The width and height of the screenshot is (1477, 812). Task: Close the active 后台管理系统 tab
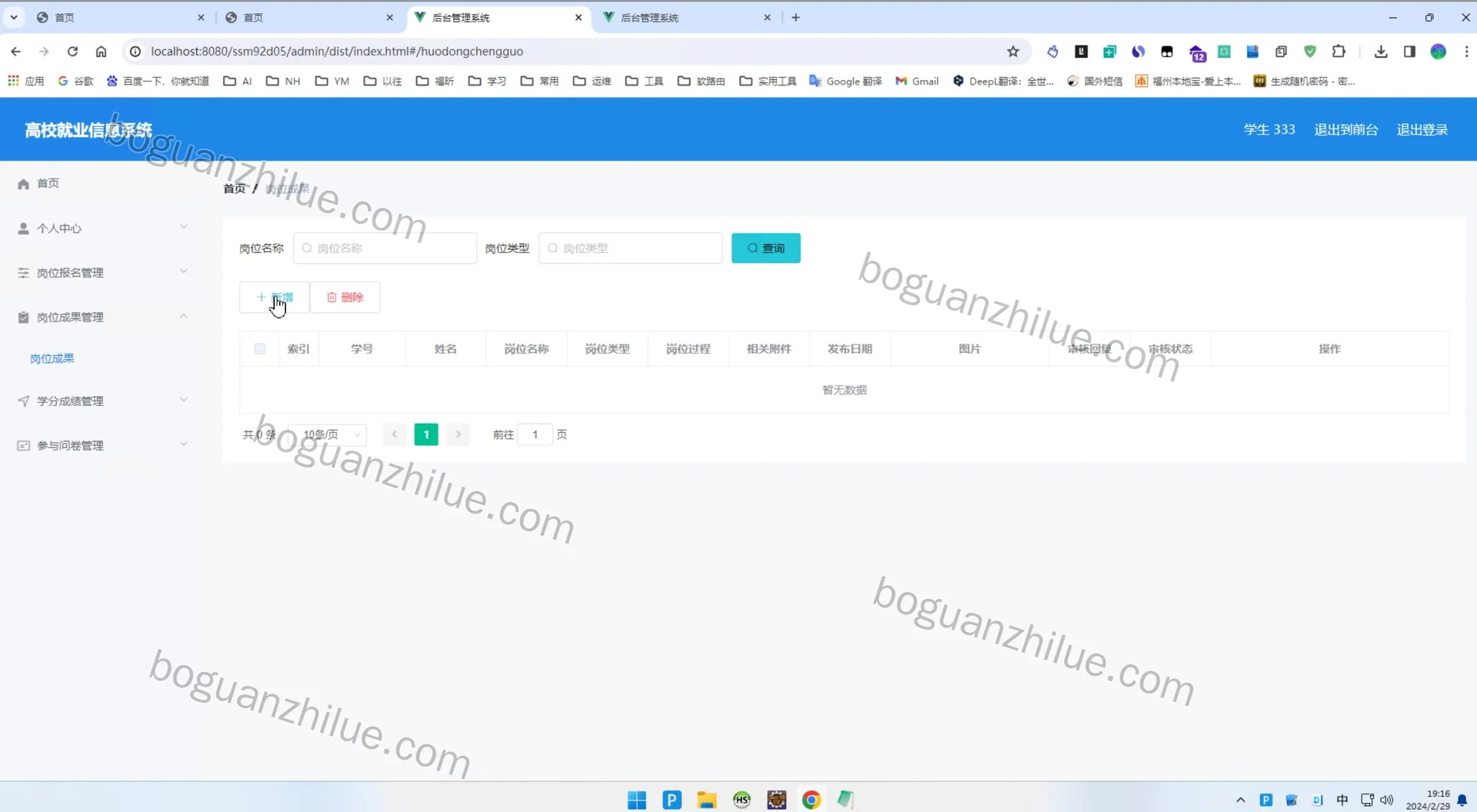pos(578,17)
